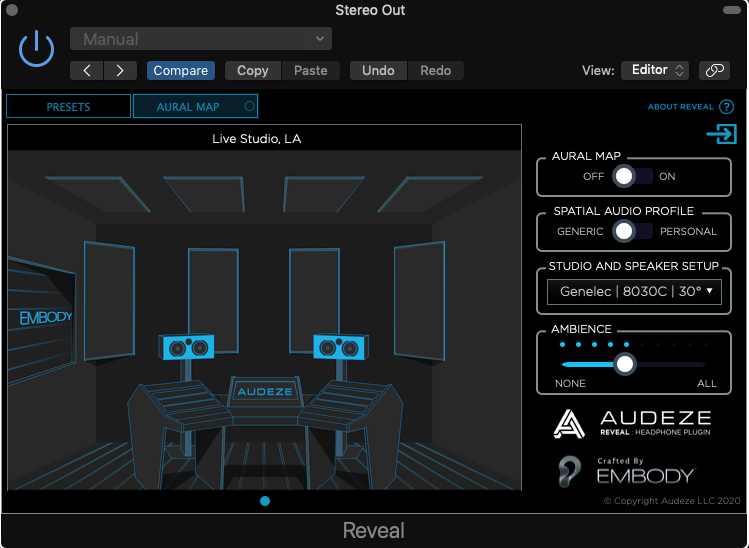Image resolution: width=749 pixels, height=548 pixels.
Task: Select the ON label for Aural Map
Action: coord(667,176)
